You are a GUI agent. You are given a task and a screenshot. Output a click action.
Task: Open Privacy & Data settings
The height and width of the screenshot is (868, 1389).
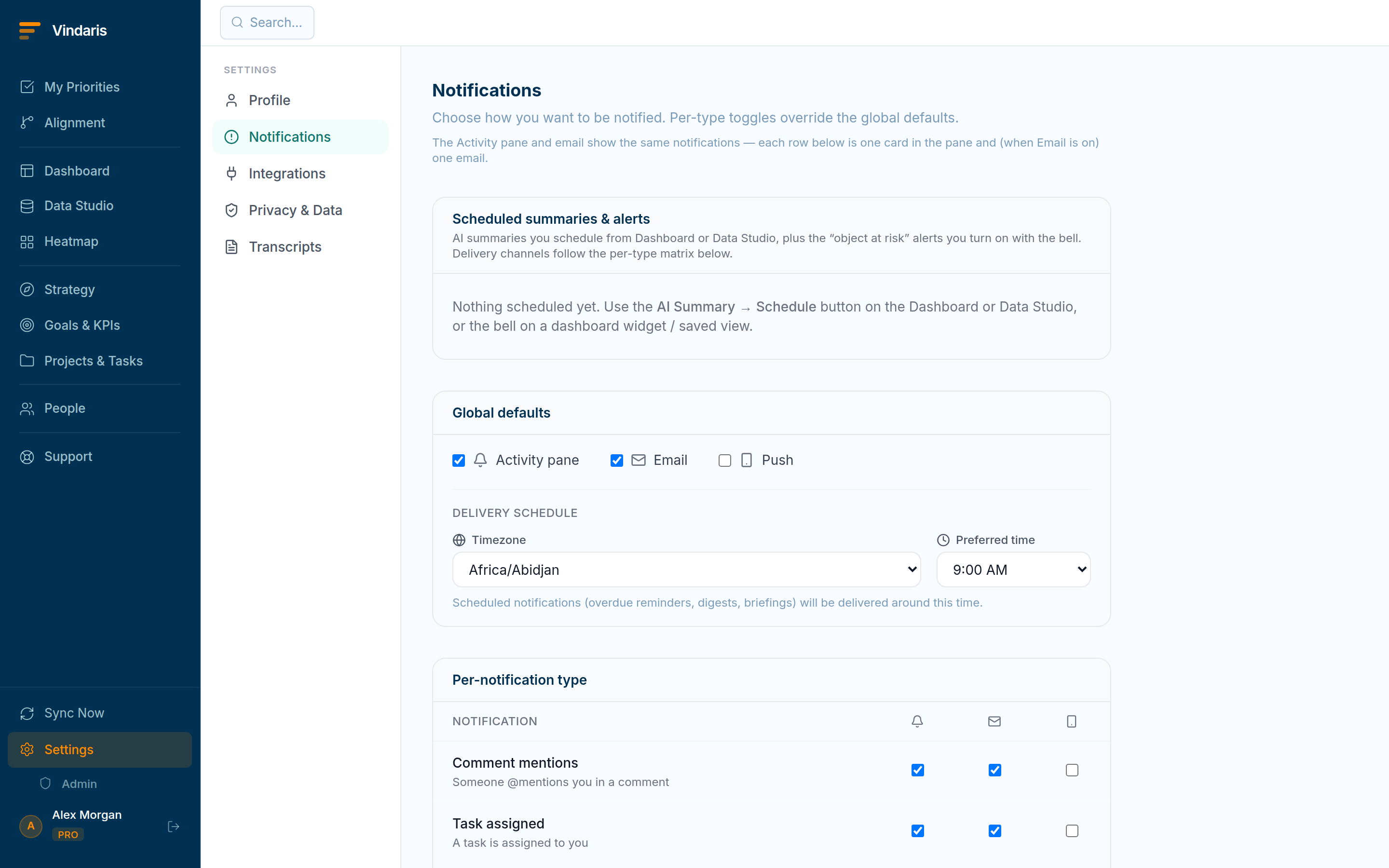300,210
